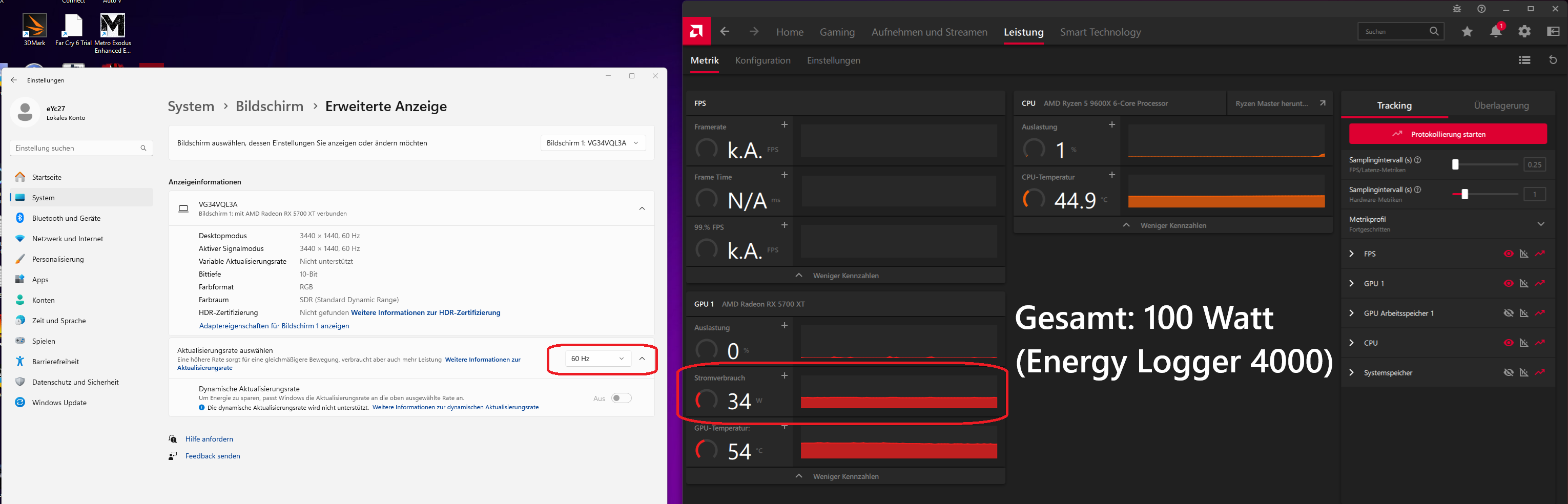The width and height of the screenshot is (1568, 504).
Task: Collapse CPU panel via Weniger Kennzahlen
Action: [x=1173, y=225]
